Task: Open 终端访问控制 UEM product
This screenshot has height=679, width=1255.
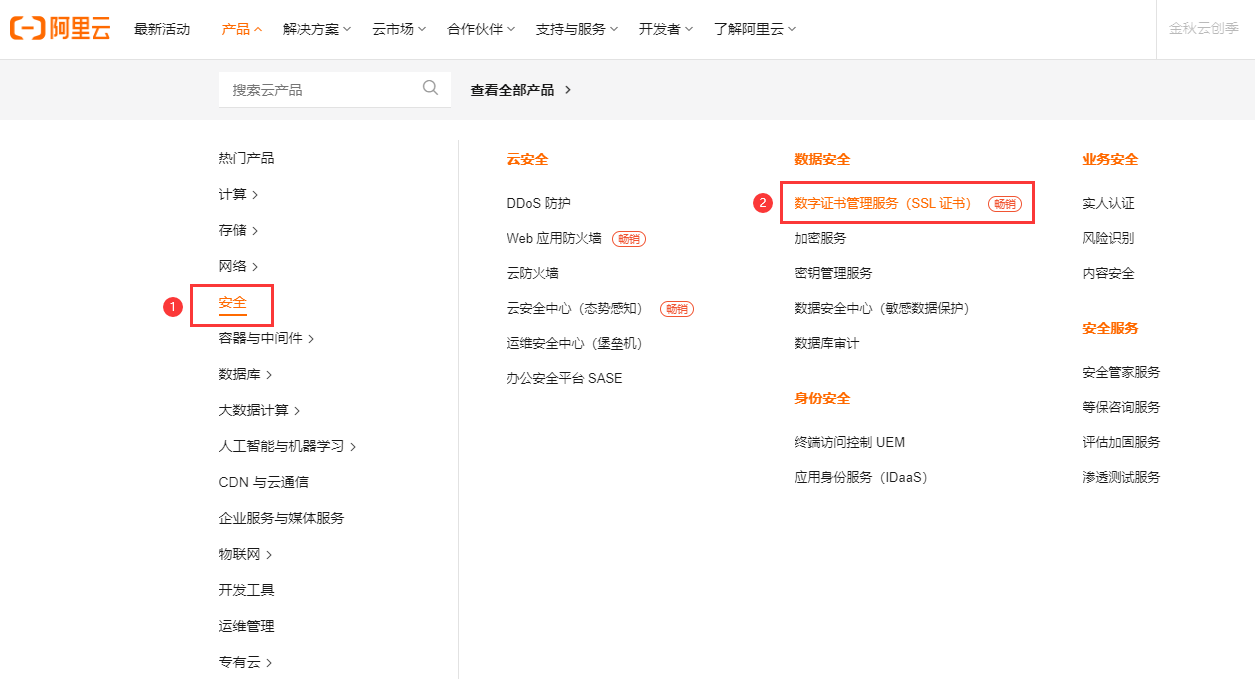Action: 849,442
